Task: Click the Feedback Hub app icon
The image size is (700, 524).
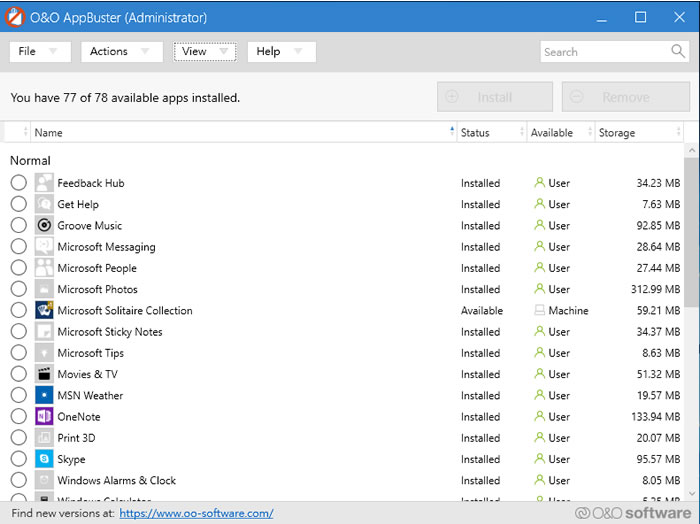Action: pyautogui.click(x=44, y=183)
